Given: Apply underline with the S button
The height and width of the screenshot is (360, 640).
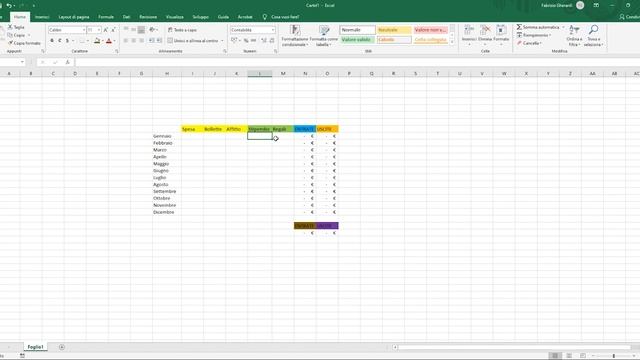Looking at the screenshot, I should tap(67, 40).
